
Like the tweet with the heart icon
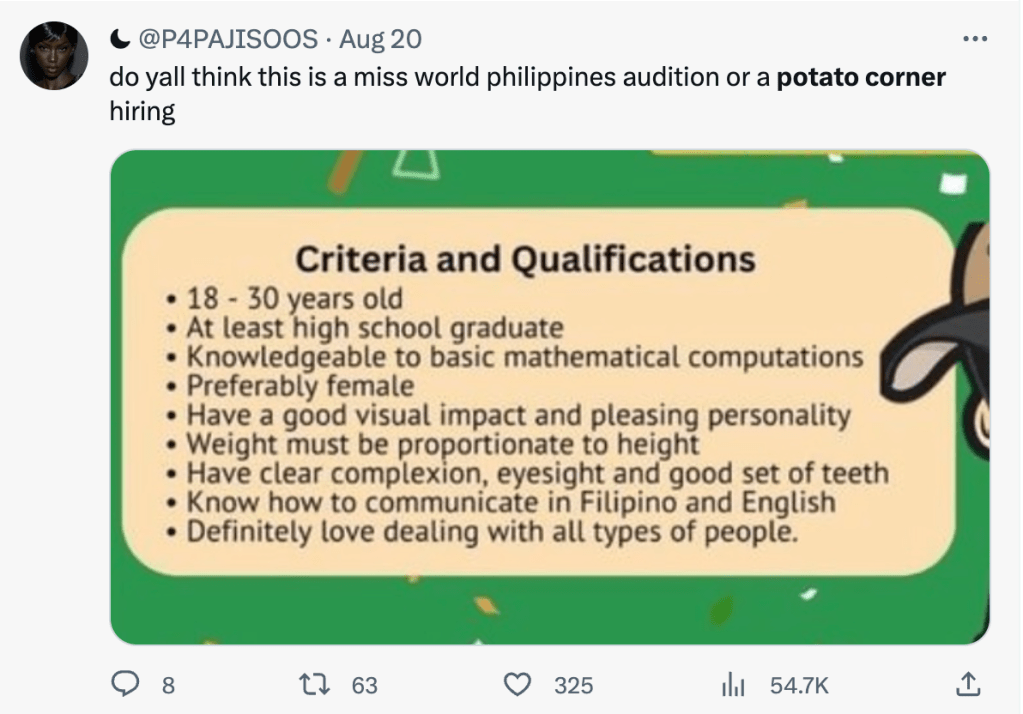[516, 684]
